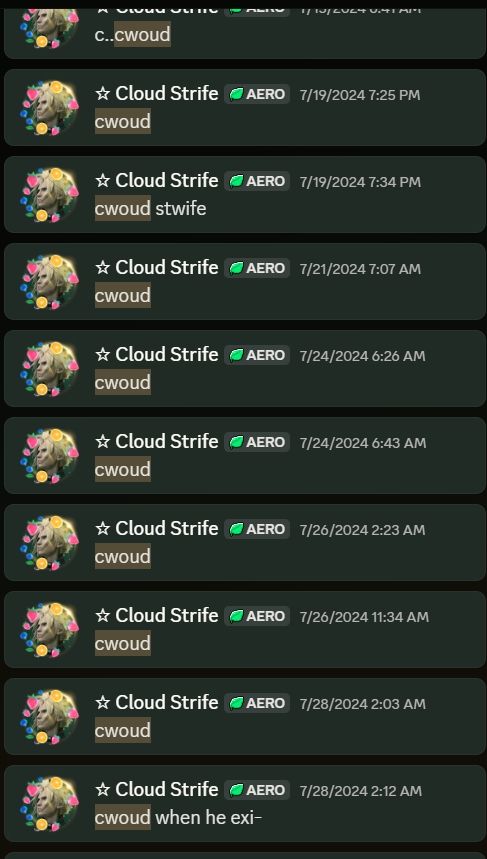Click the highlighted 'cwoud' text at 7/28/2024 2:03 AM
Viewport: 487px width, 859px height.
pyautogui.click(x=123, y=730)
